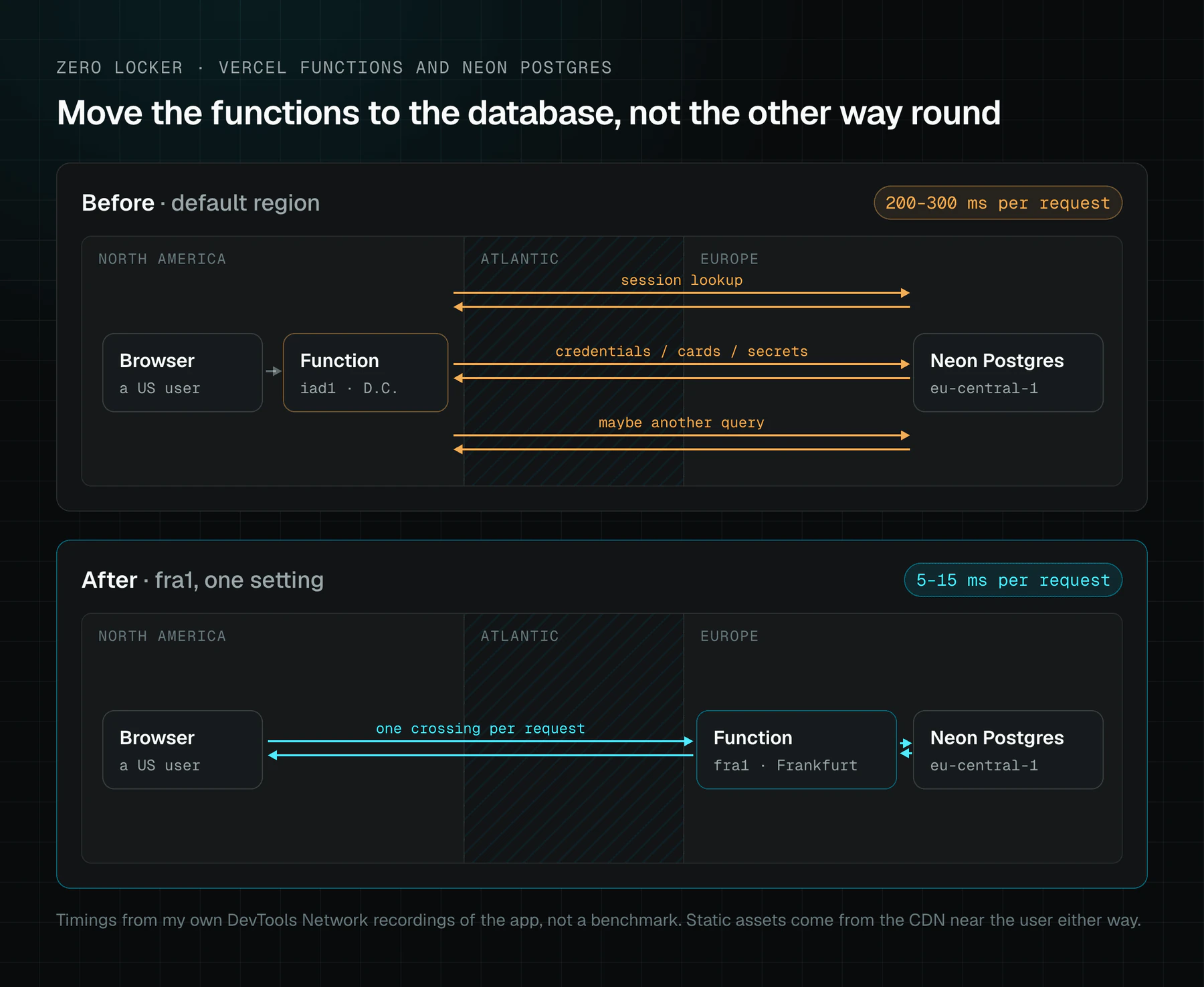Click the 'After · fra1, one setting' heading
The image size is (1204, 987).
pyautogui.click(x=203, y=580)
